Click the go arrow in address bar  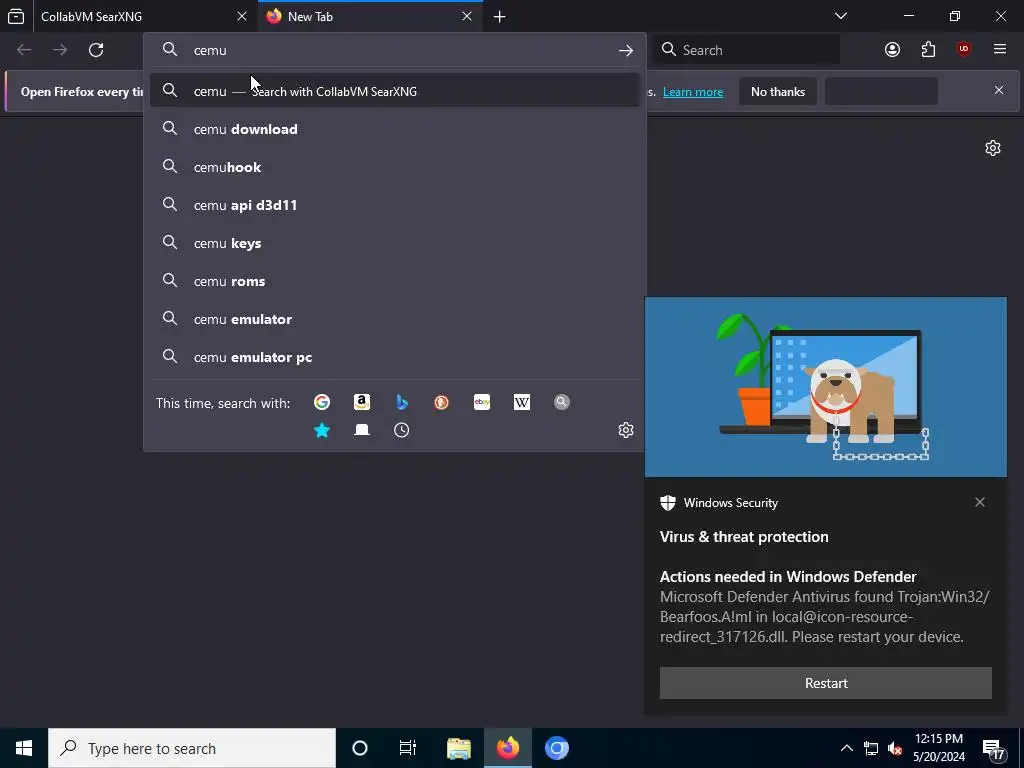click(626, 50)
